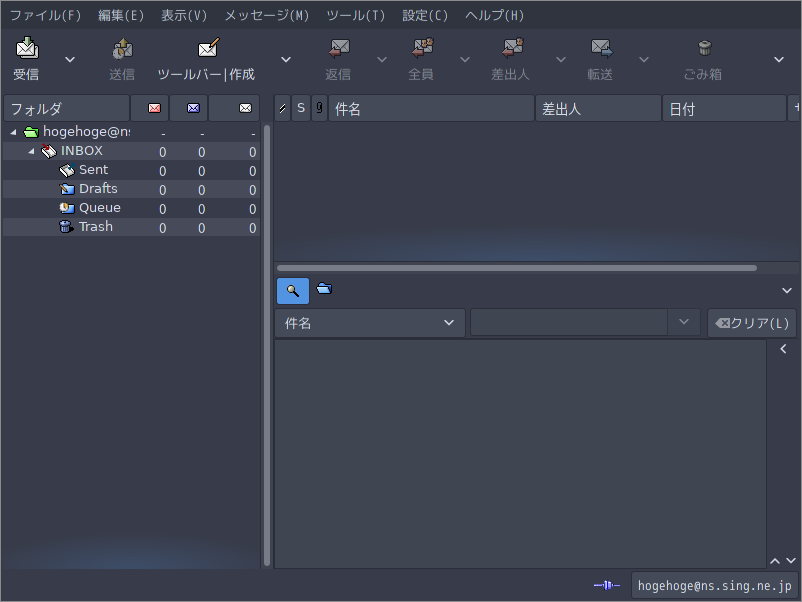The height and width of the screenshot is (602, 802).
Task: Collapse the hogehoge account tree node
Action: tap(14, 132)
